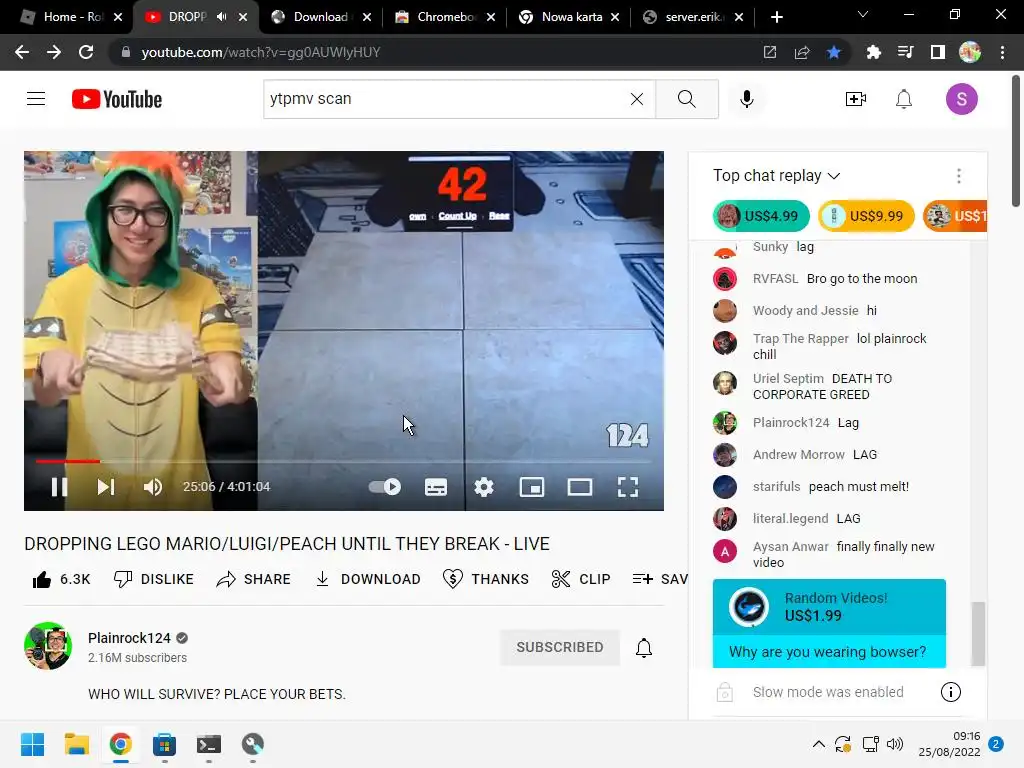The image size is (1024, 768).
Task: Open the US$4.99 Super Chat chip
Action: click(x=761, y=216)
